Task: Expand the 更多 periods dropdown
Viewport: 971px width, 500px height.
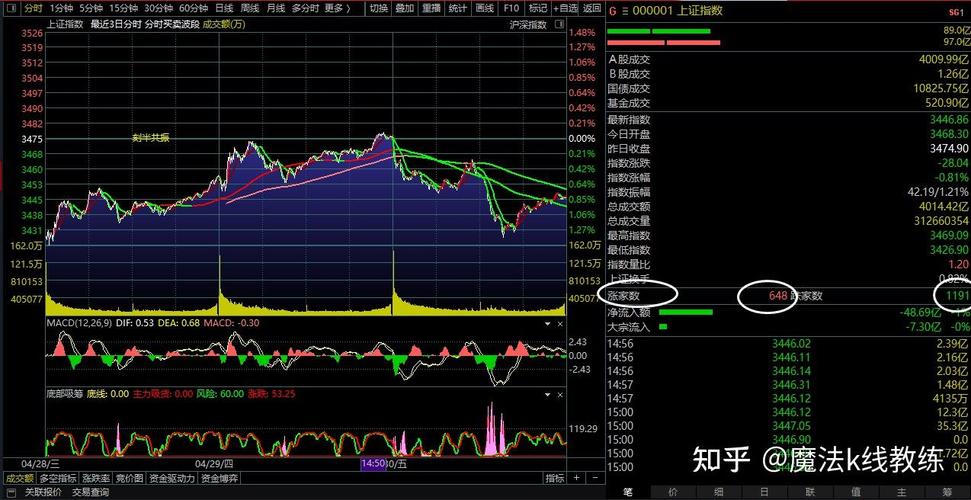Action: click(337, 8)
